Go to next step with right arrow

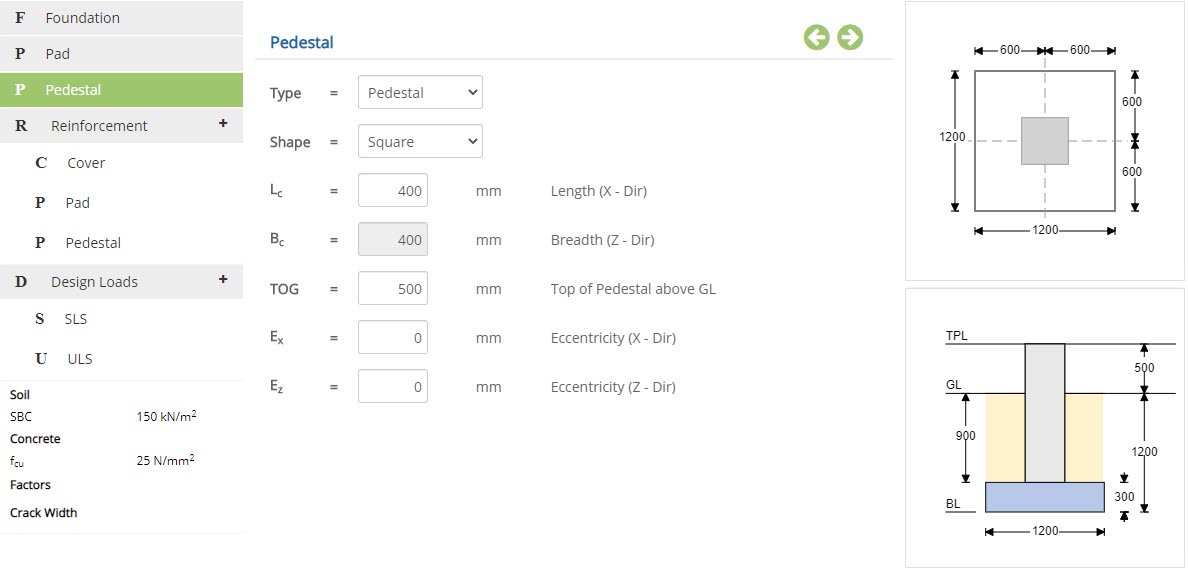[x=850, y=37]
